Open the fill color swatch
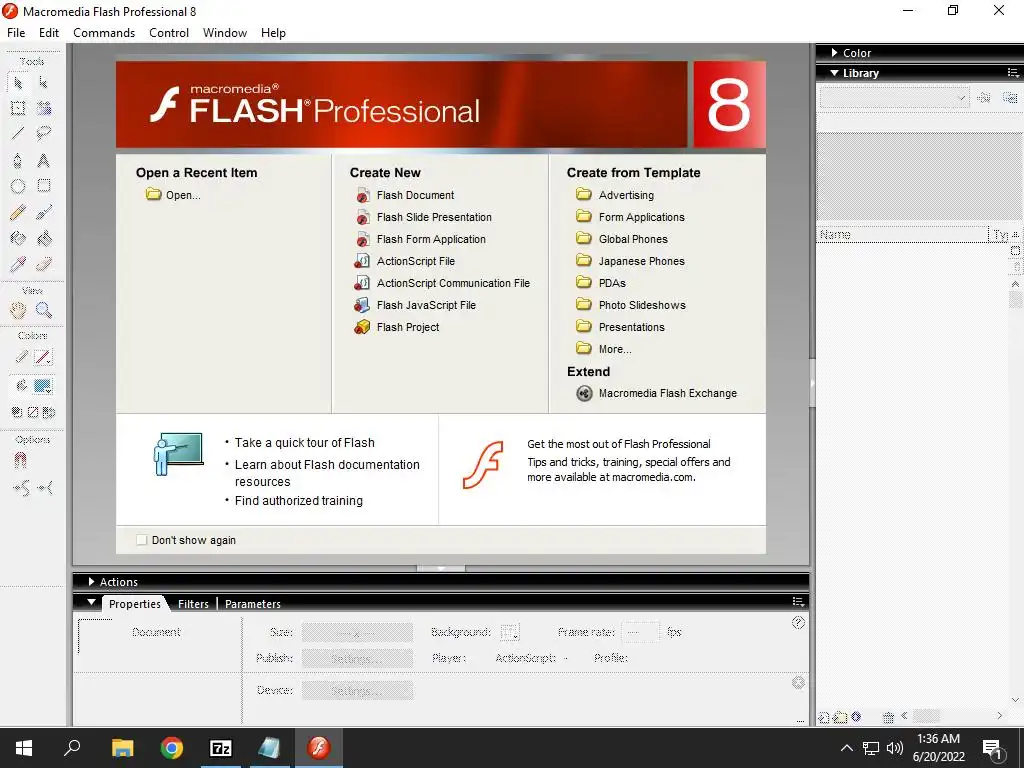The image size is (1024, 768). click(42, 386)
